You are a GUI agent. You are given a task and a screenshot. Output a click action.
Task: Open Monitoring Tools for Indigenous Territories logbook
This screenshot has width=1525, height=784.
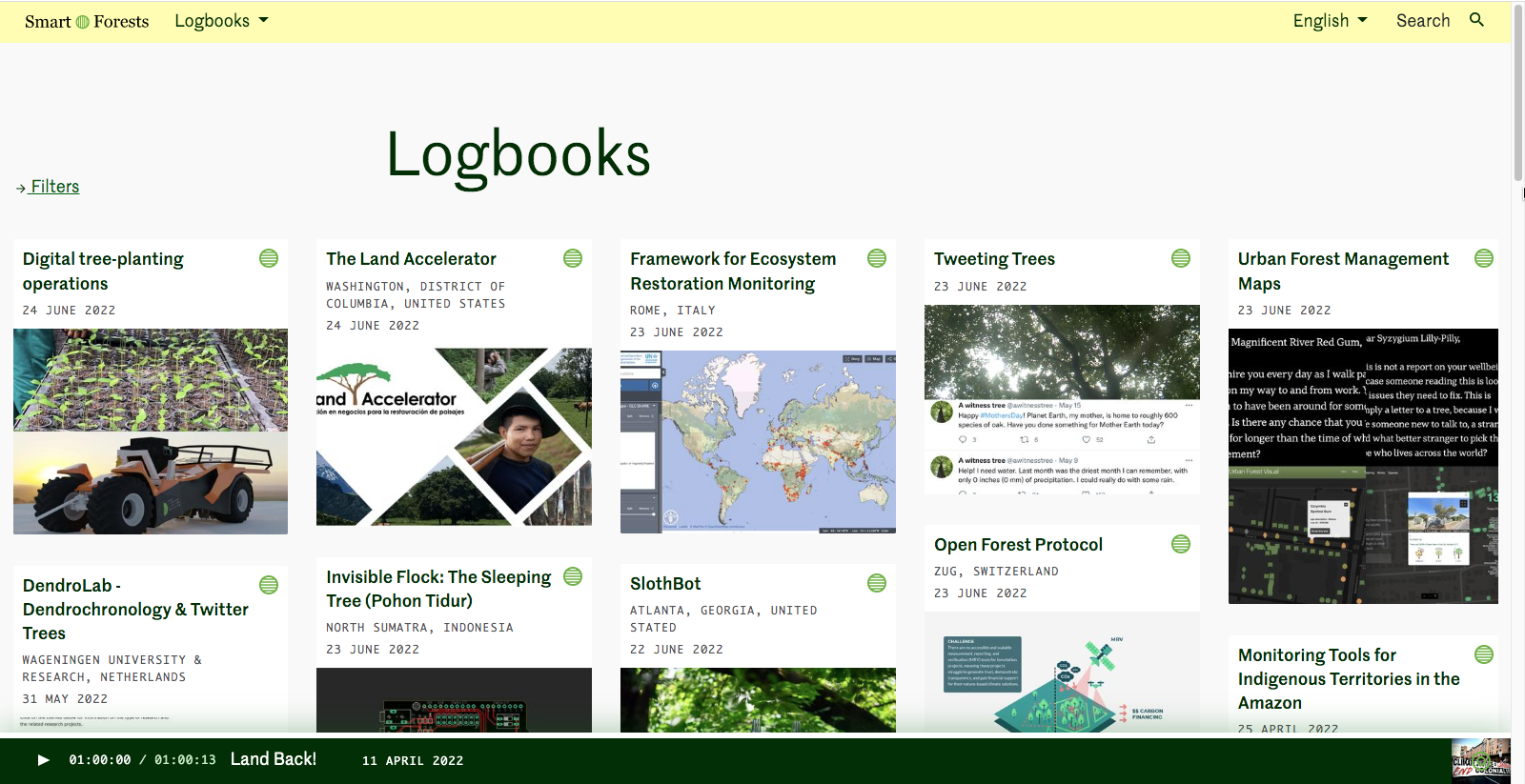point(1348,678)
